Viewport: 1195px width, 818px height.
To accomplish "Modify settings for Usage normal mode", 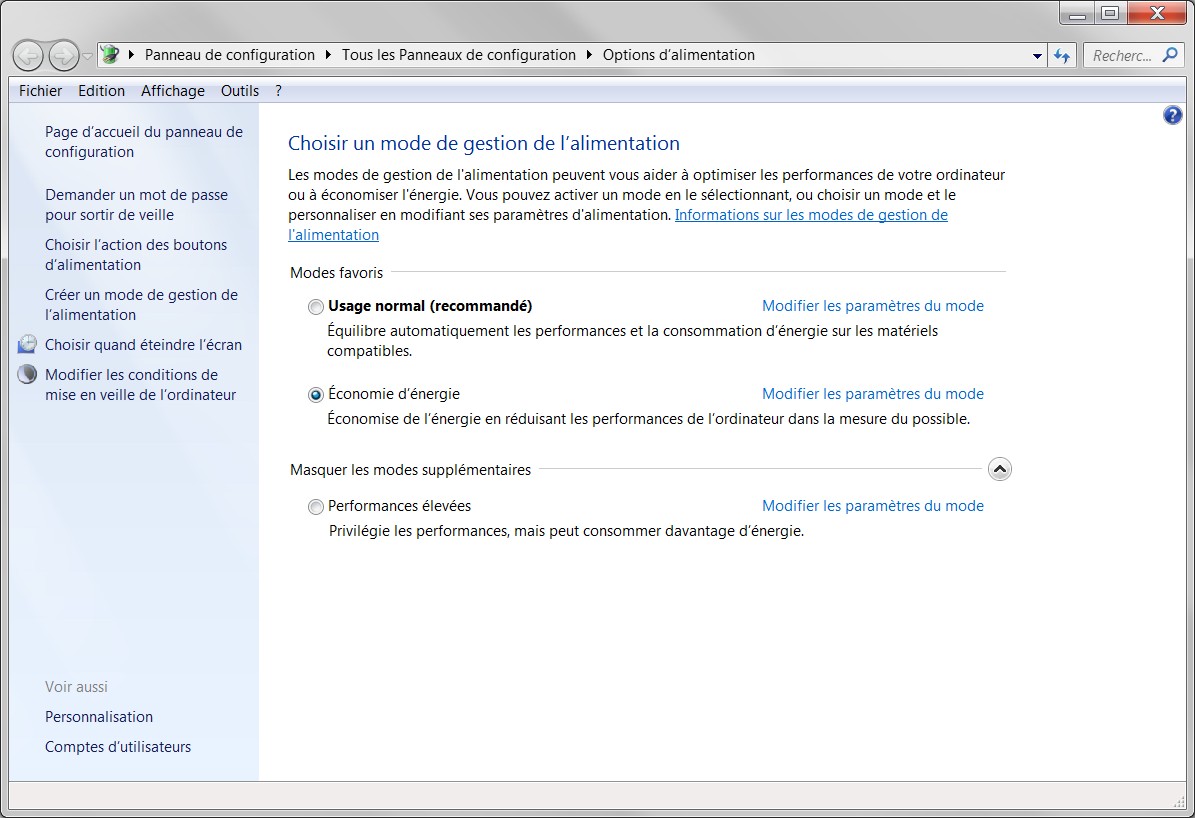I will tap(873, 306).
